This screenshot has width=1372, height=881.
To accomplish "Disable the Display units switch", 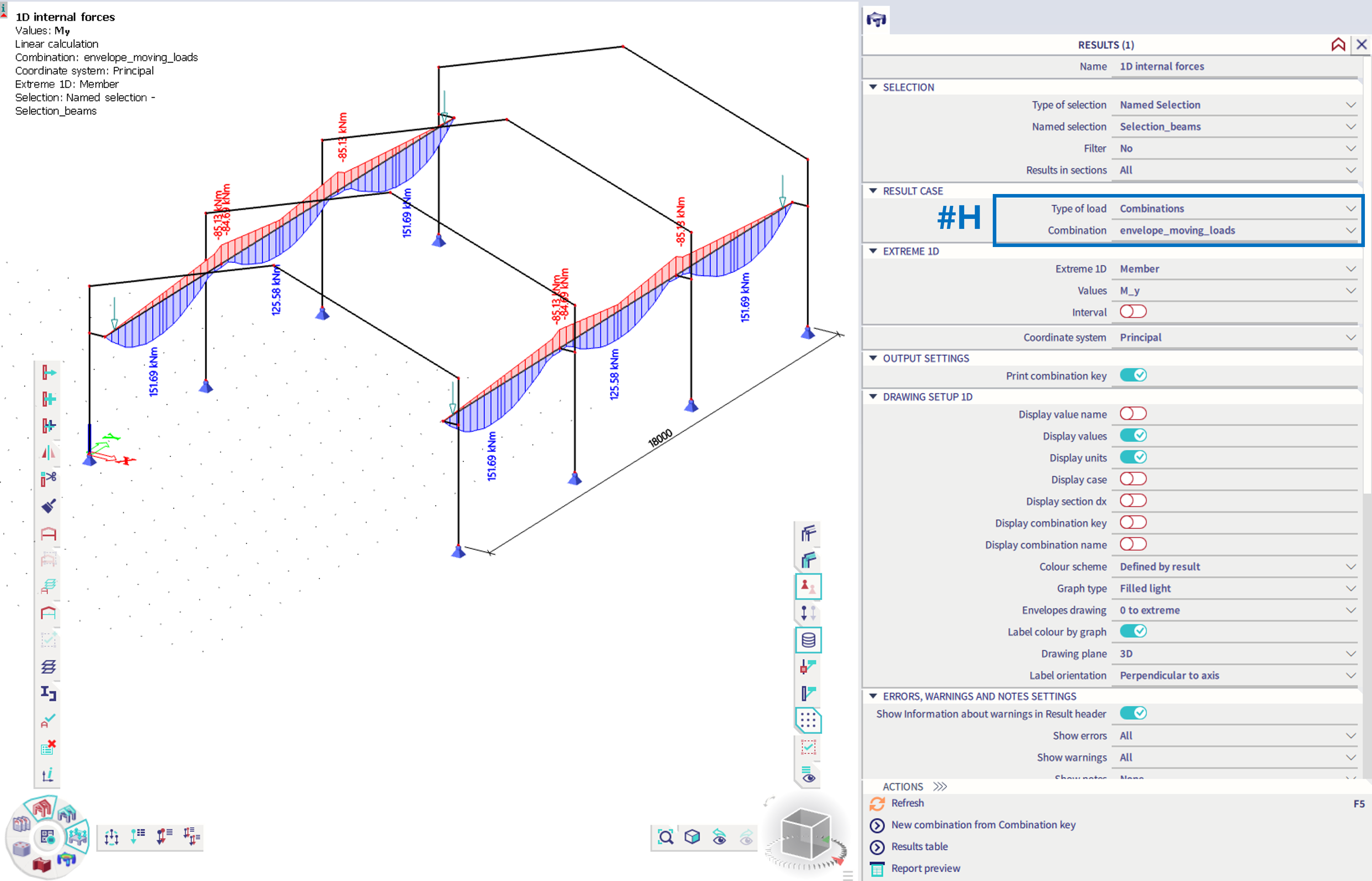I will pos(1132,457).
